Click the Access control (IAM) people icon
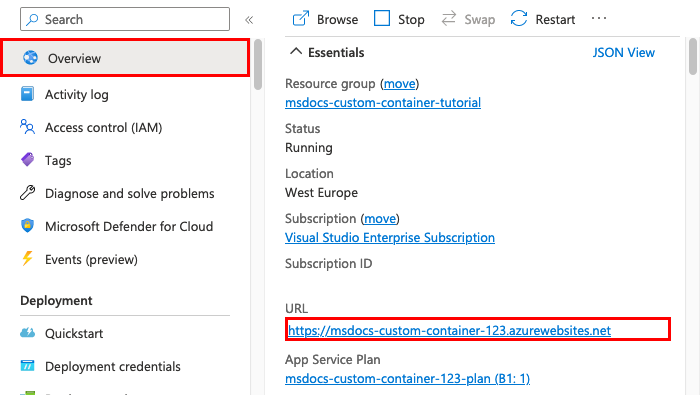 coord(27,127)
